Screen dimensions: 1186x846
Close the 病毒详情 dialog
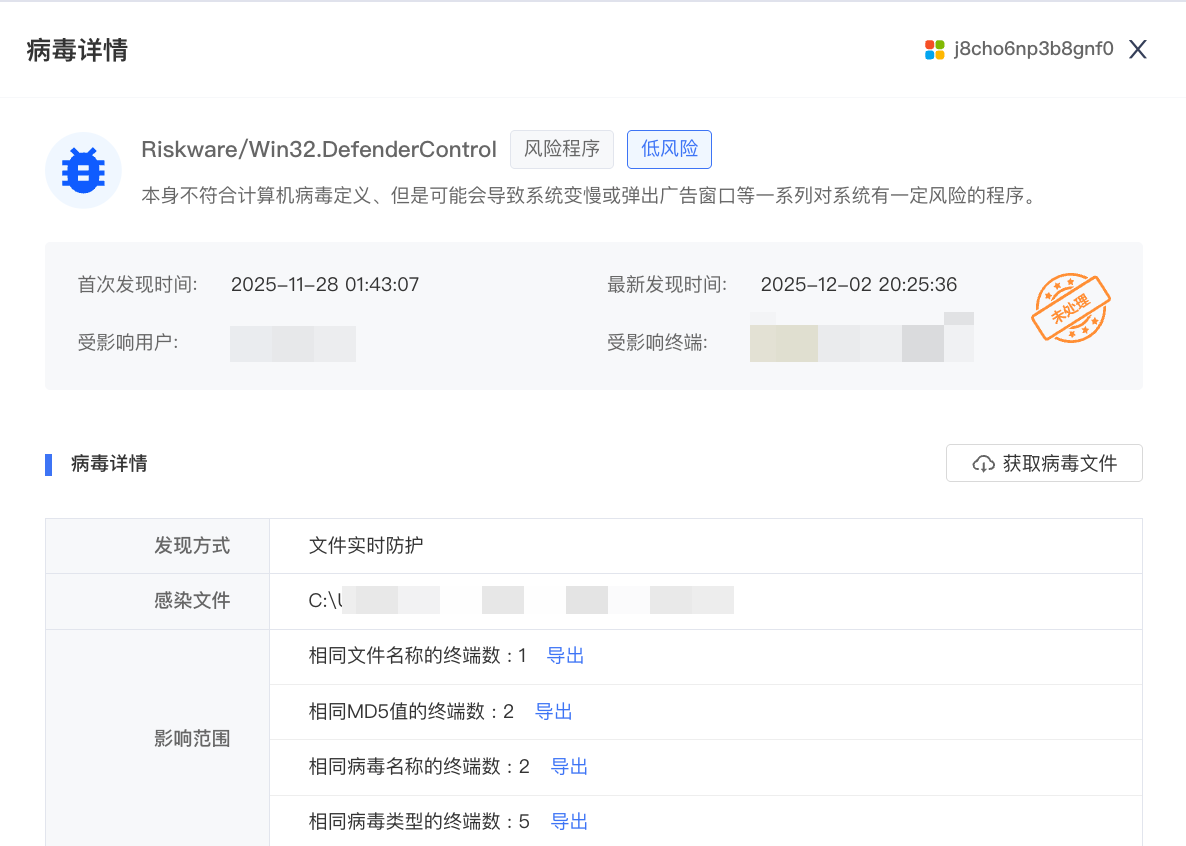(x=1137, y=50)
